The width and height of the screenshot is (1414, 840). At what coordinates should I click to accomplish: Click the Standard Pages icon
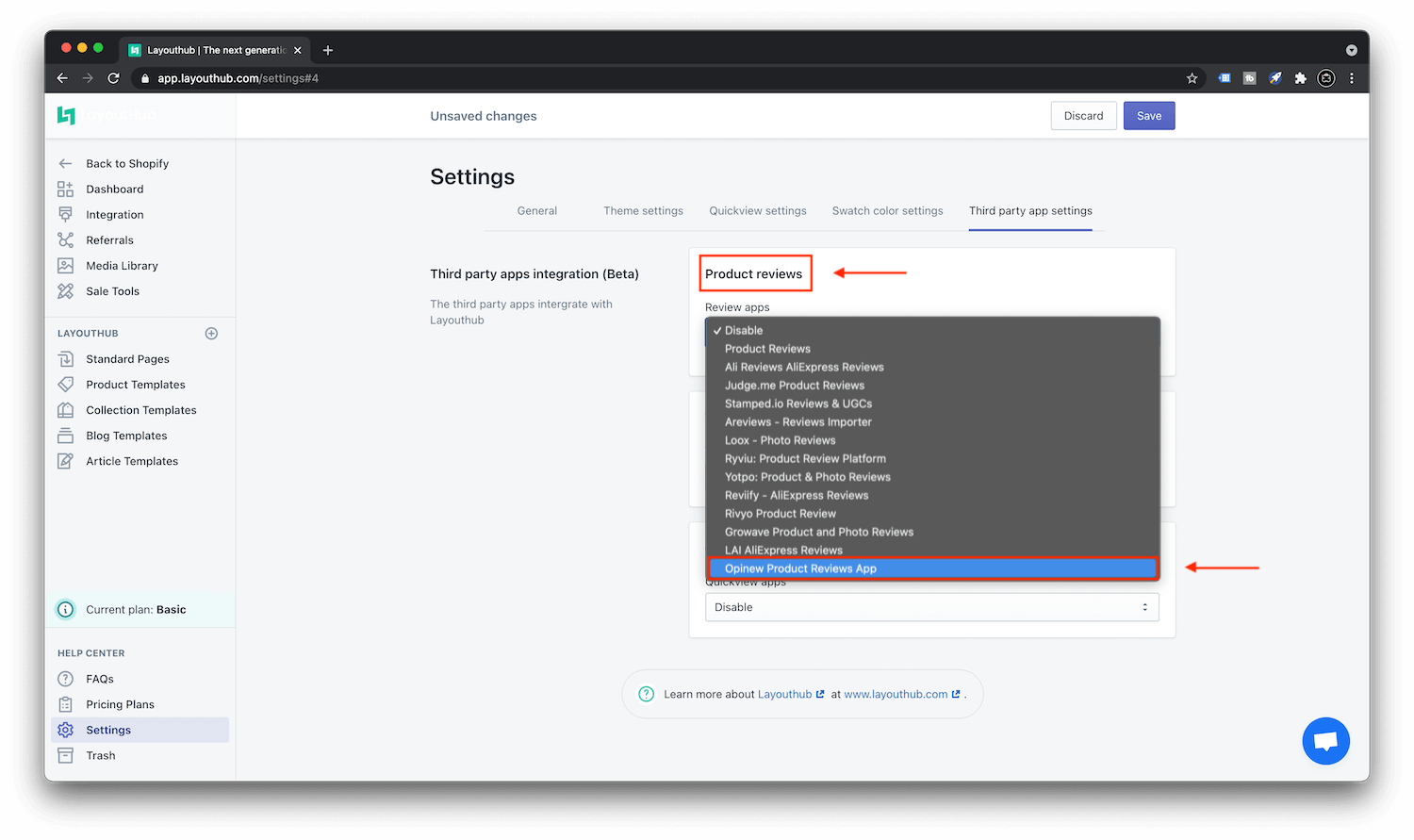(65, 358)
